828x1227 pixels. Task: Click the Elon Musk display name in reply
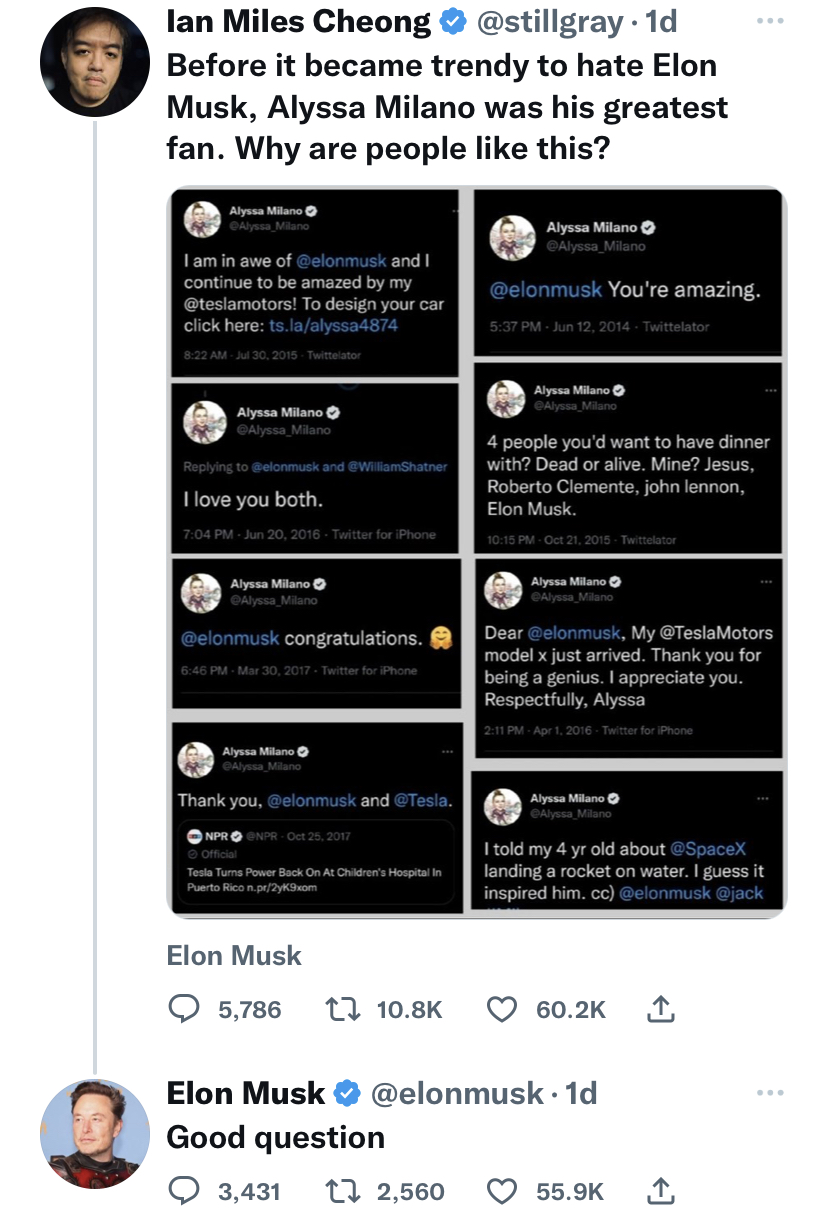point(246,1093)
